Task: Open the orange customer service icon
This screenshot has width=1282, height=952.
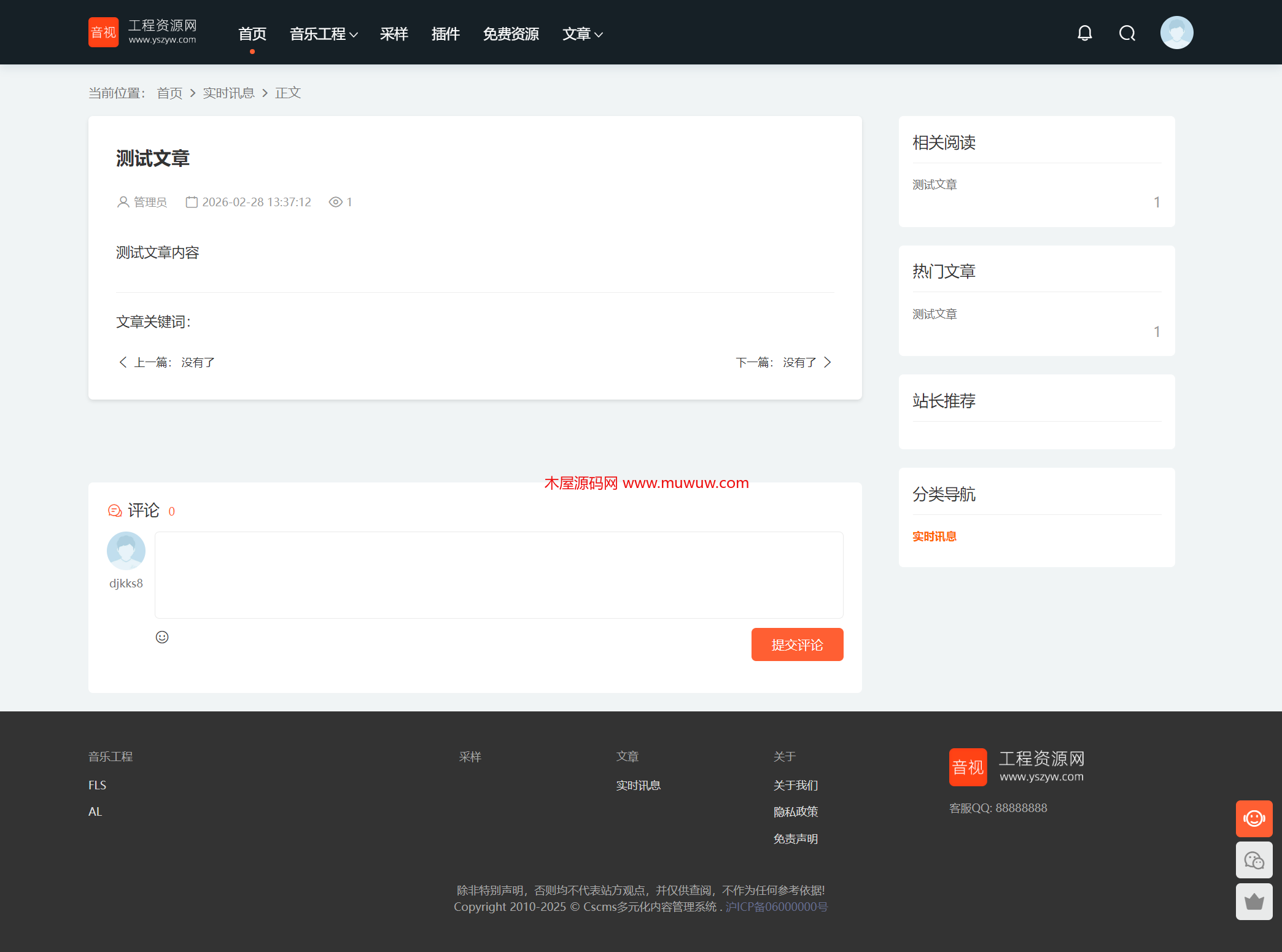Action: tap(1253, 818)
